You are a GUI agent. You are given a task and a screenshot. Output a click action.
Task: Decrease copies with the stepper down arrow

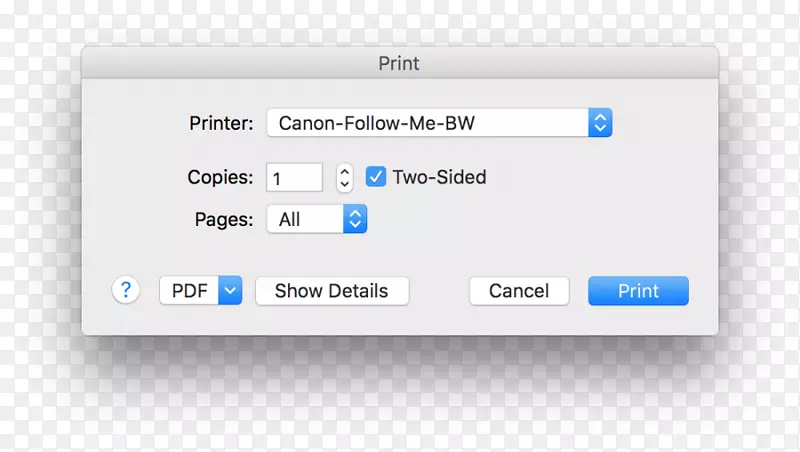[345, 184]
